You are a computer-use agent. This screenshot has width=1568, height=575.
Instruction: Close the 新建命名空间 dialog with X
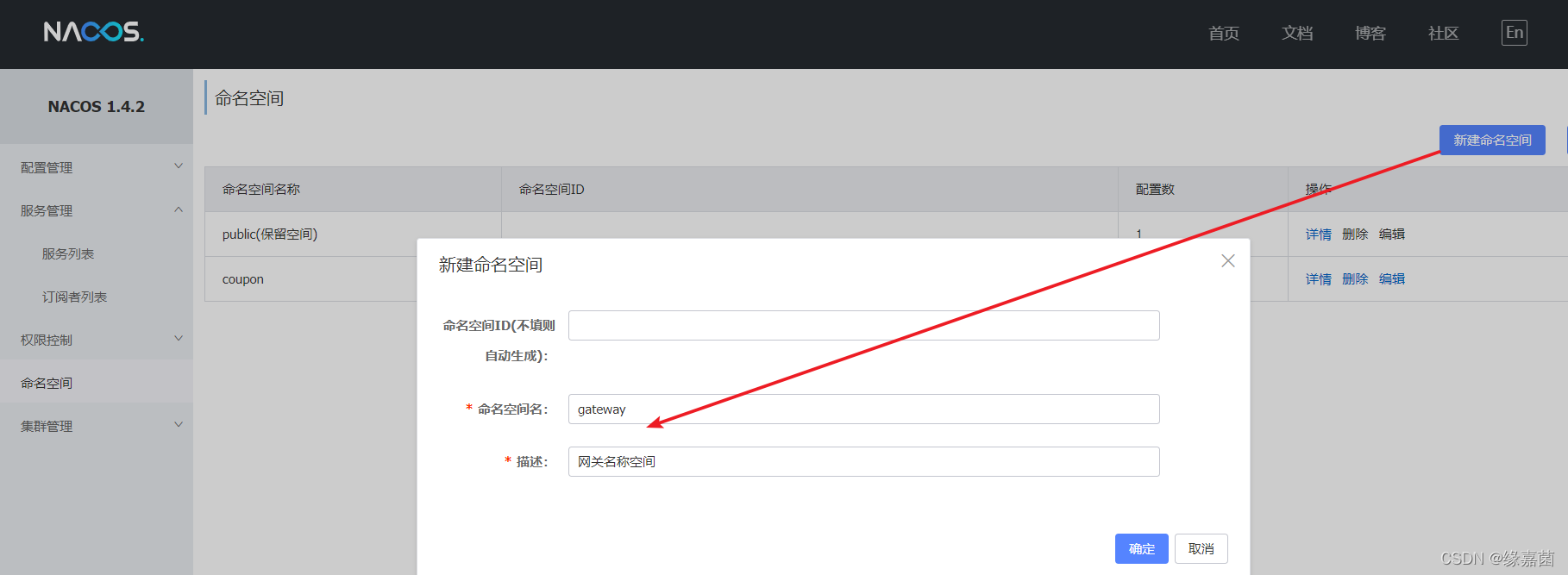(1228, 260)
